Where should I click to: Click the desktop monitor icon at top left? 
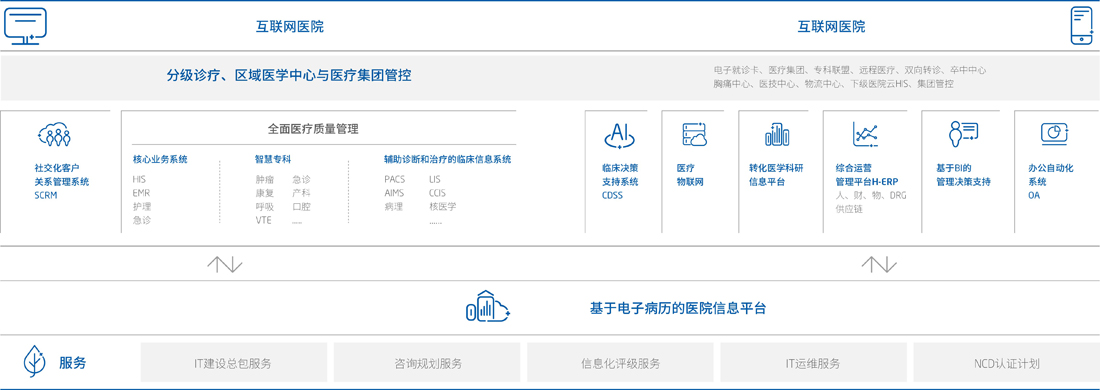pos(25,27)
